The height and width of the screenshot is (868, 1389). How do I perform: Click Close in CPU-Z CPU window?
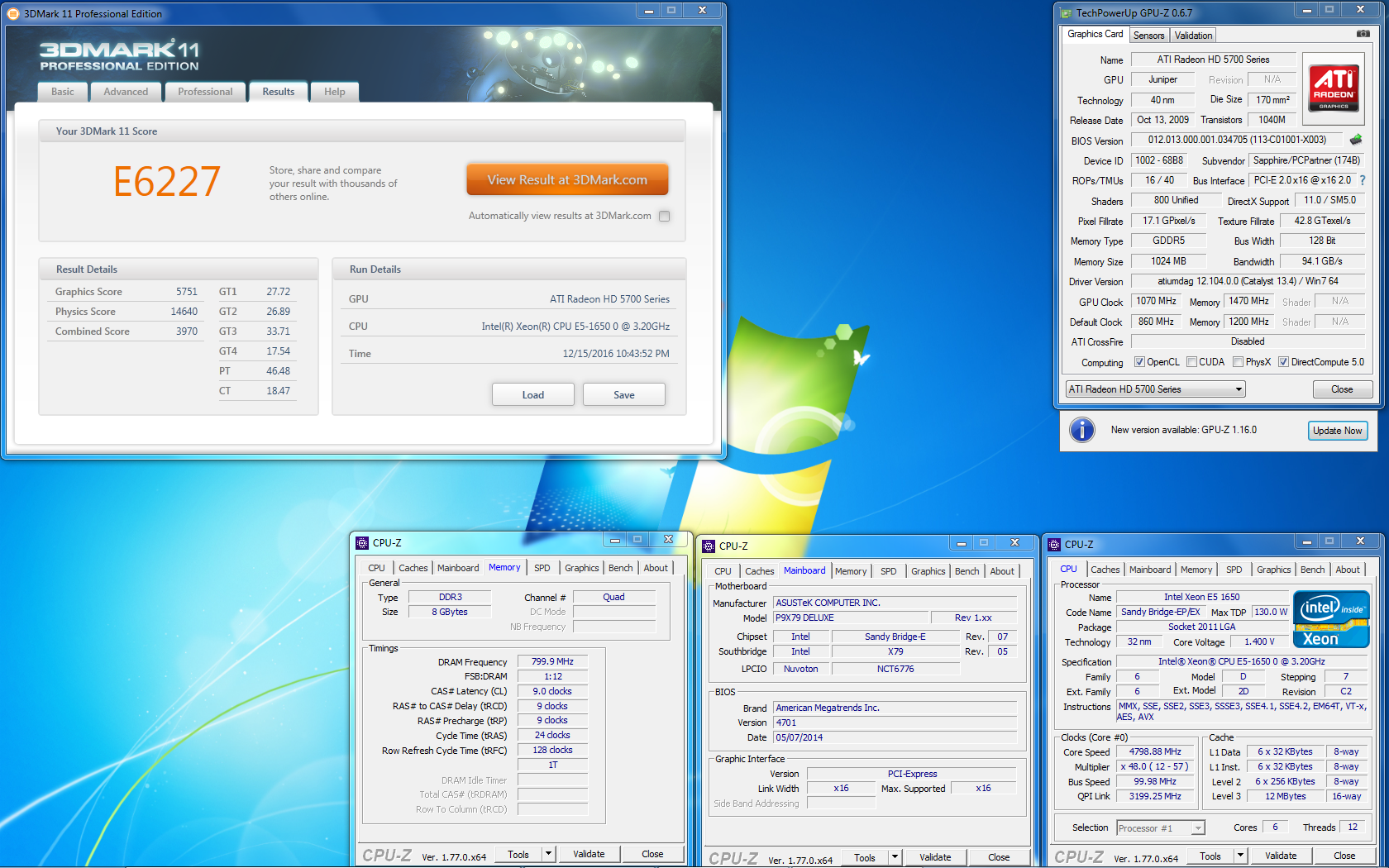pos(1344,856)
